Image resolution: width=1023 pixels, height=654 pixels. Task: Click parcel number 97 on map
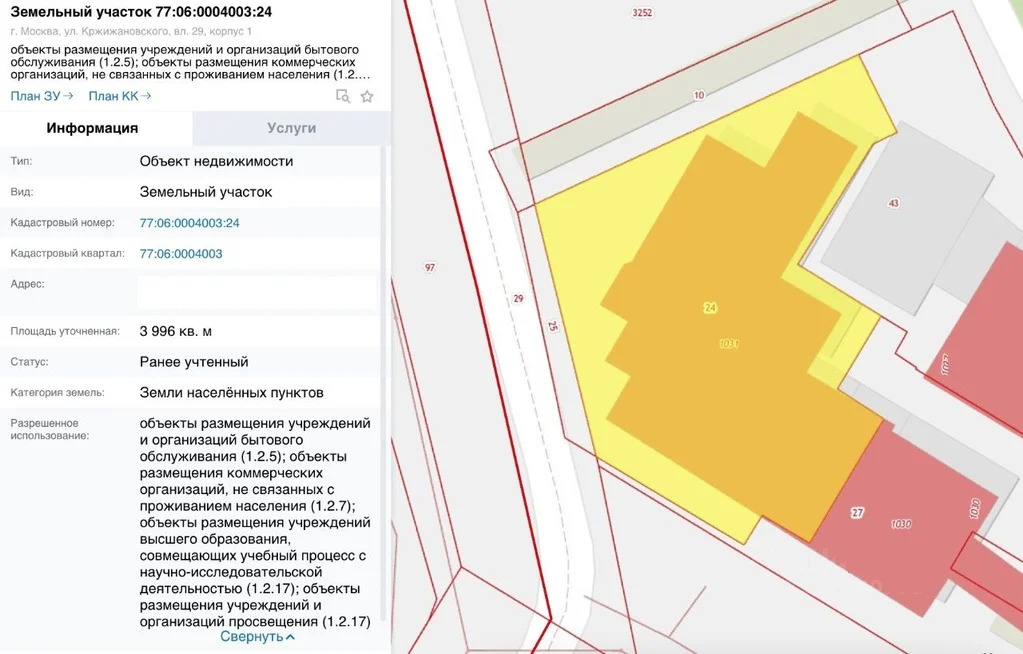(x=430, y=267)
